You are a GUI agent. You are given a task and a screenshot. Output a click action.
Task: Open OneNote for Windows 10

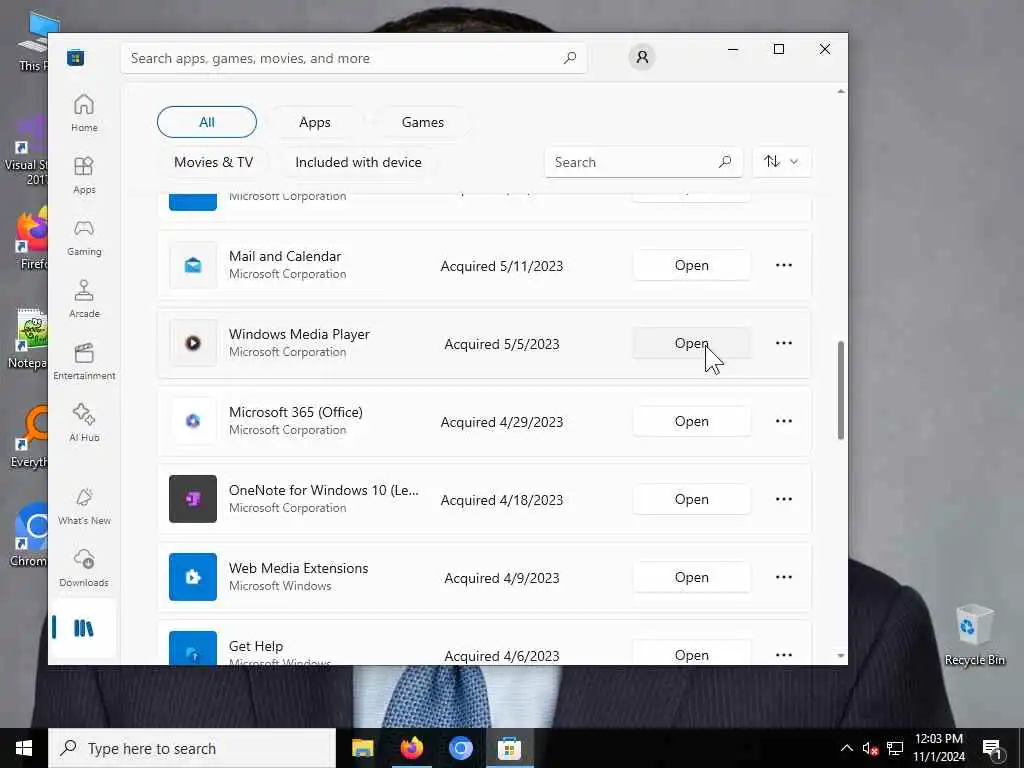tap(692, 499)
